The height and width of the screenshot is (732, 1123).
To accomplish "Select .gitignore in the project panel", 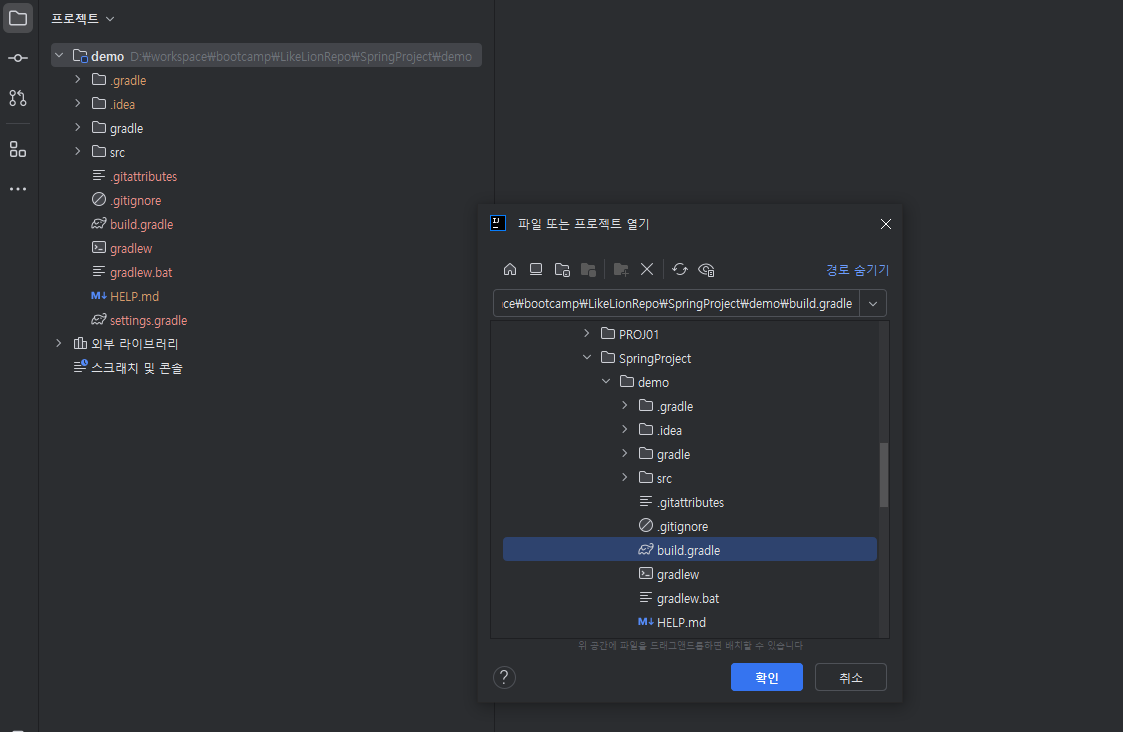I will pyautogui.click(x=135, y=201).
